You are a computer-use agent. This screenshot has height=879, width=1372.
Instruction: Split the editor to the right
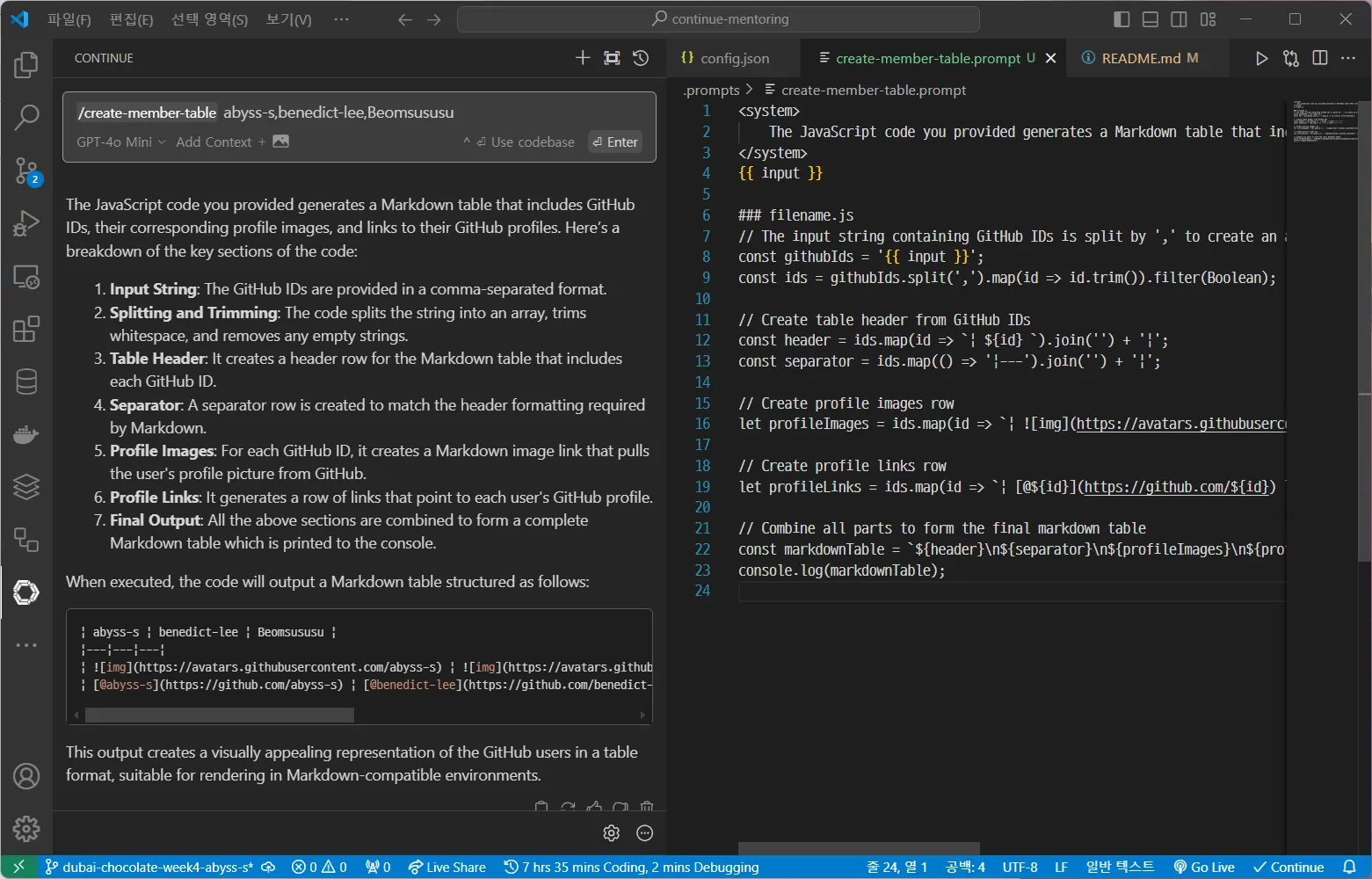1320,58
